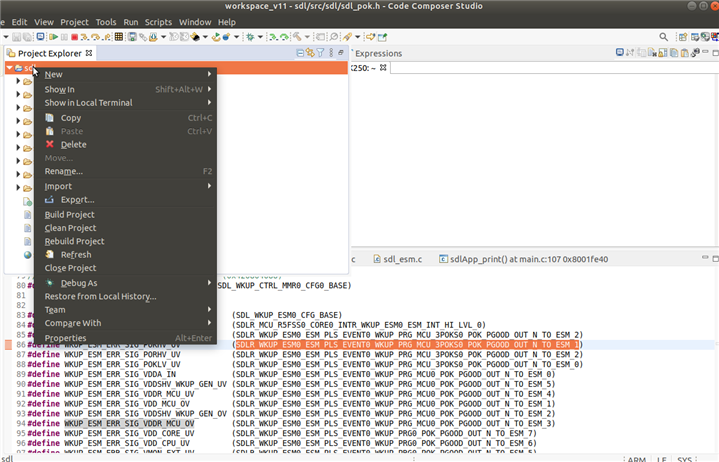Viewport: 719px width, 462px height.
Task: Switch to the sdl_esm.c editor tab
Action: point(398,259)
